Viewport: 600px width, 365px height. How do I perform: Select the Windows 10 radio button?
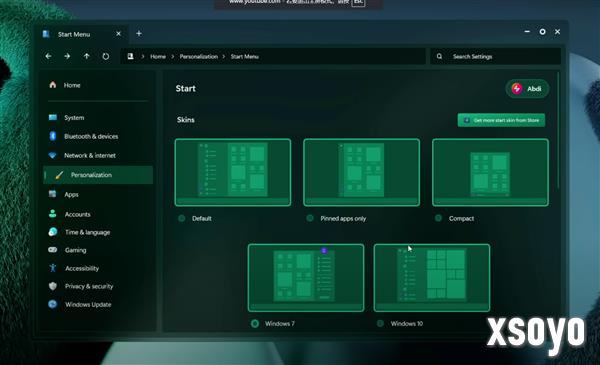tap(380, 323)
